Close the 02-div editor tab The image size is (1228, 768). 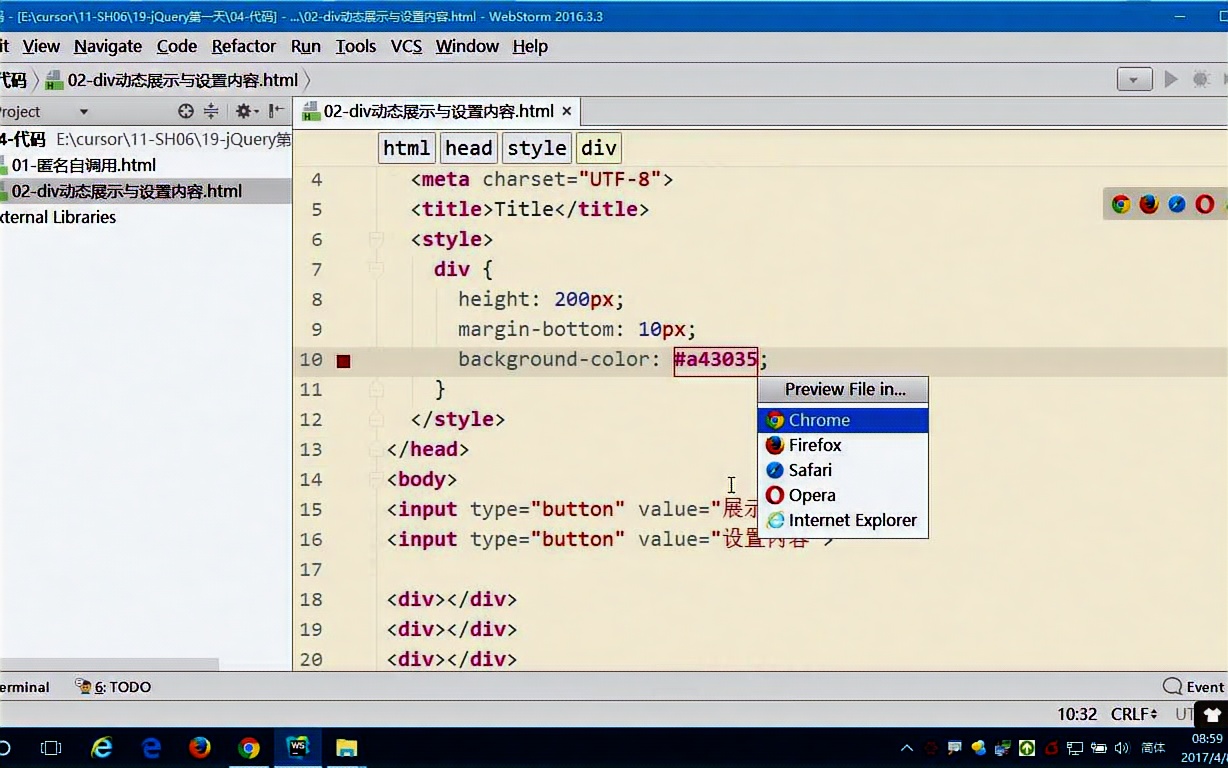[567, 112]
